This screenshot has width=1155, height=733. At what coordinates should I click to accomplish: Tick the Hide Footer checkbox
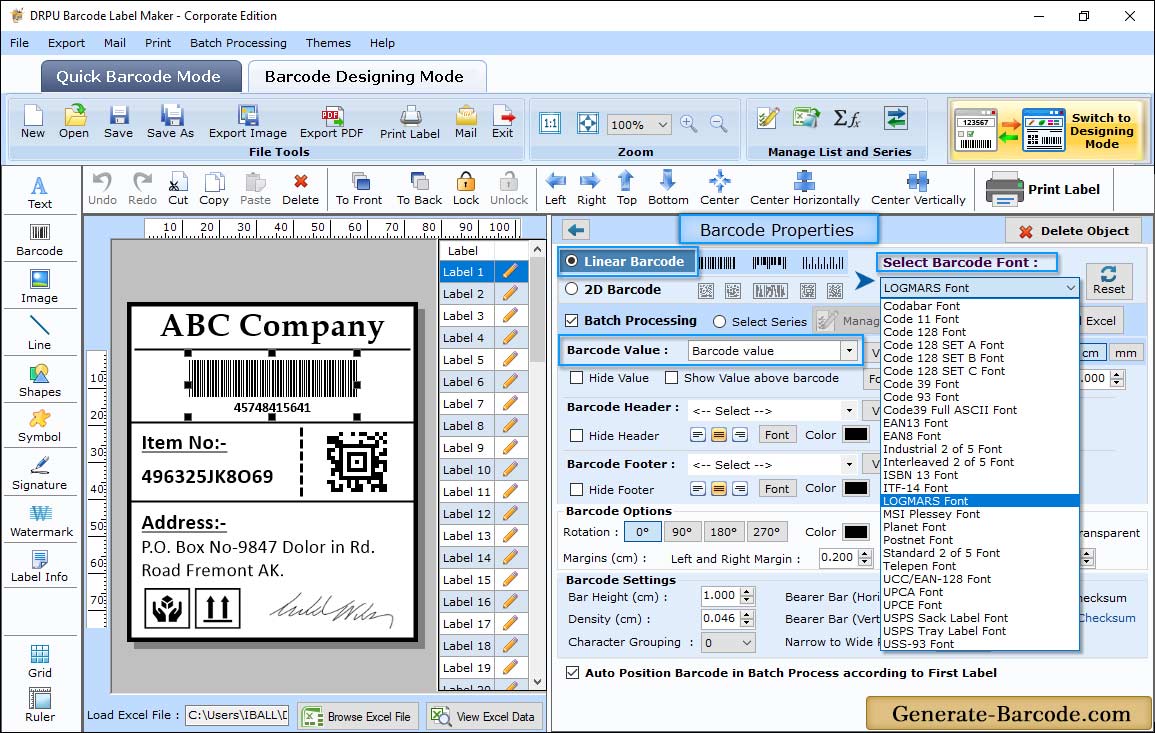[x=577, y=489]
